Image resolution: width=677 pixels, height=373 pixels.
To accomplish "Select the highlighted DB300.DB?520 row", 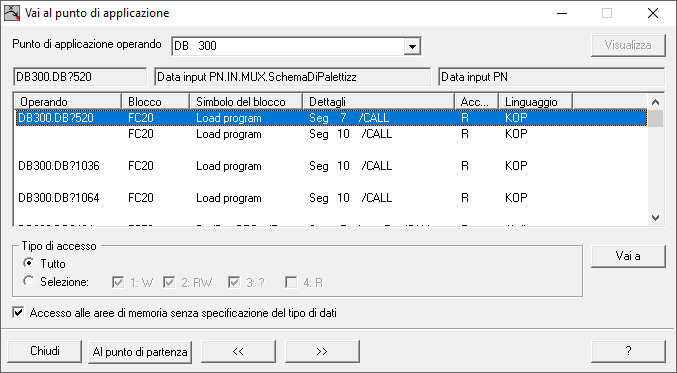I will 331,118.
